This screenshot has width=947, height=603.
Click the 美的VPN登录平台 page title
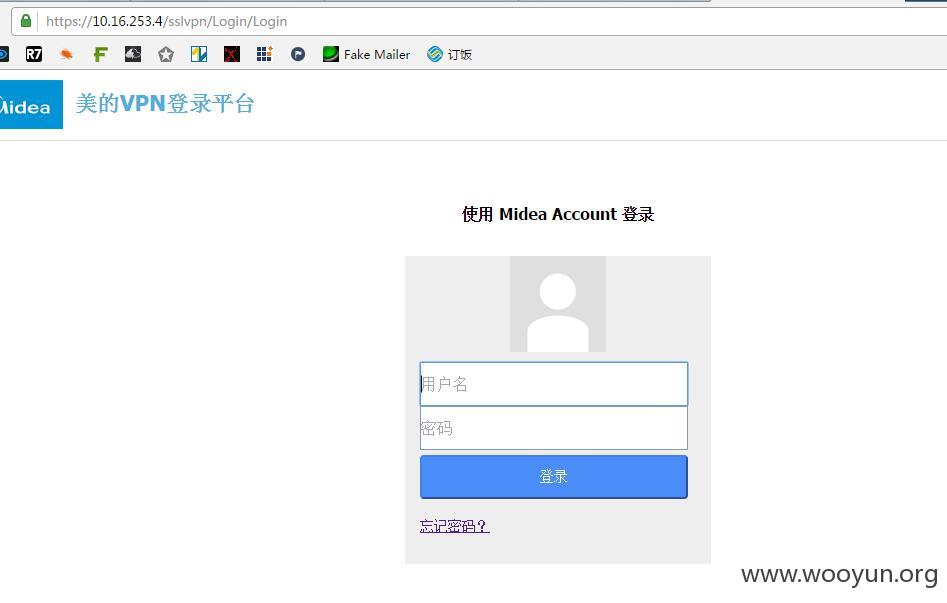coord(165,104)
